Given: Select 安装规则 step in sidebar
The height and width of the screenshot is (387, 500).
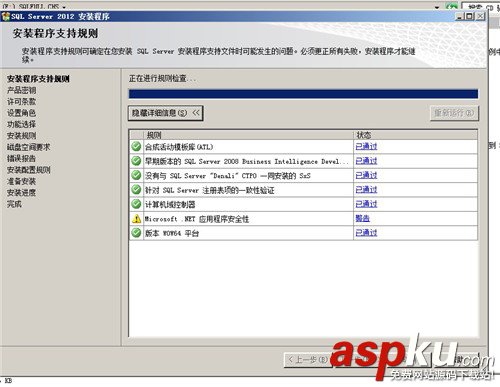Looking at the screenshot, I should click(x=21, y=136).
